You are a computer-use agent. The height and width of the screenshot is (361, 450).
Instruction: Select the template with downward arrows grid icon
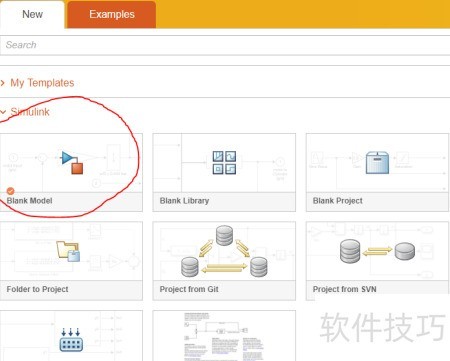(71, 340)
